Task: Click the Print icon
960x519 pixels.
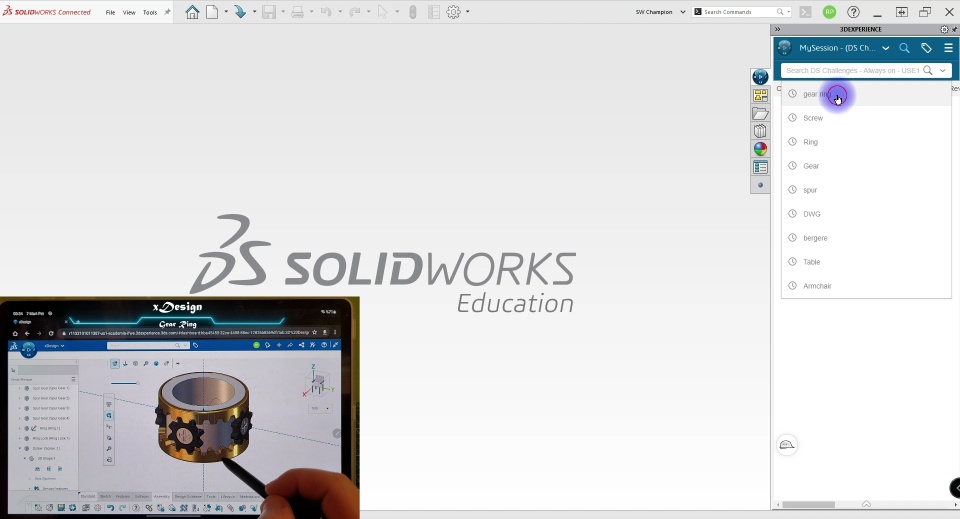Action: coord(298,12)
